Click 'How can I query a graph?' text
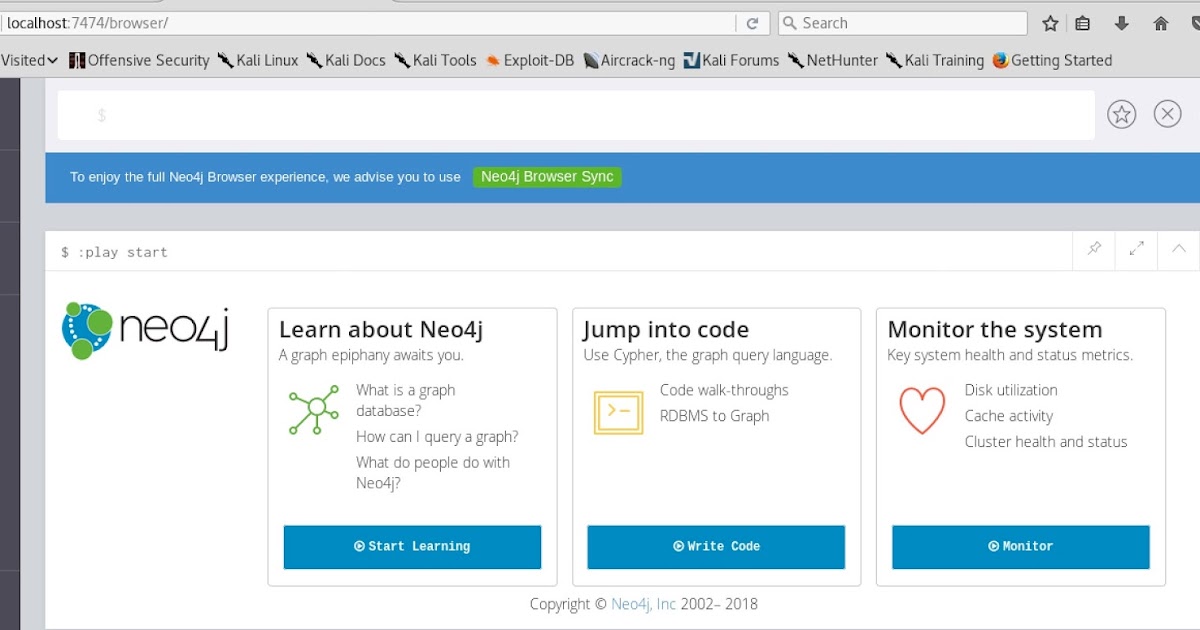Image resolution: width=1200 pixels, height=630 pixels. tap(437, 437)
